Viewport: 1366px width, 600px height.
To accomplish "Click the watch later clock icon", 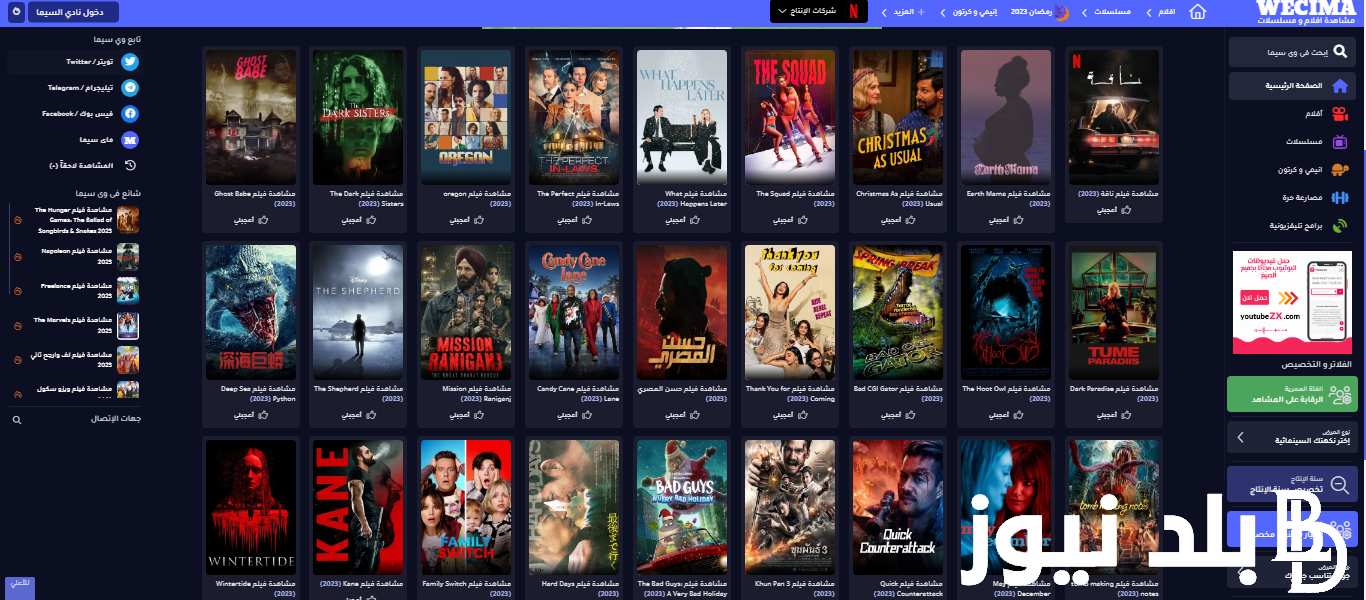I will coord(130,166).
